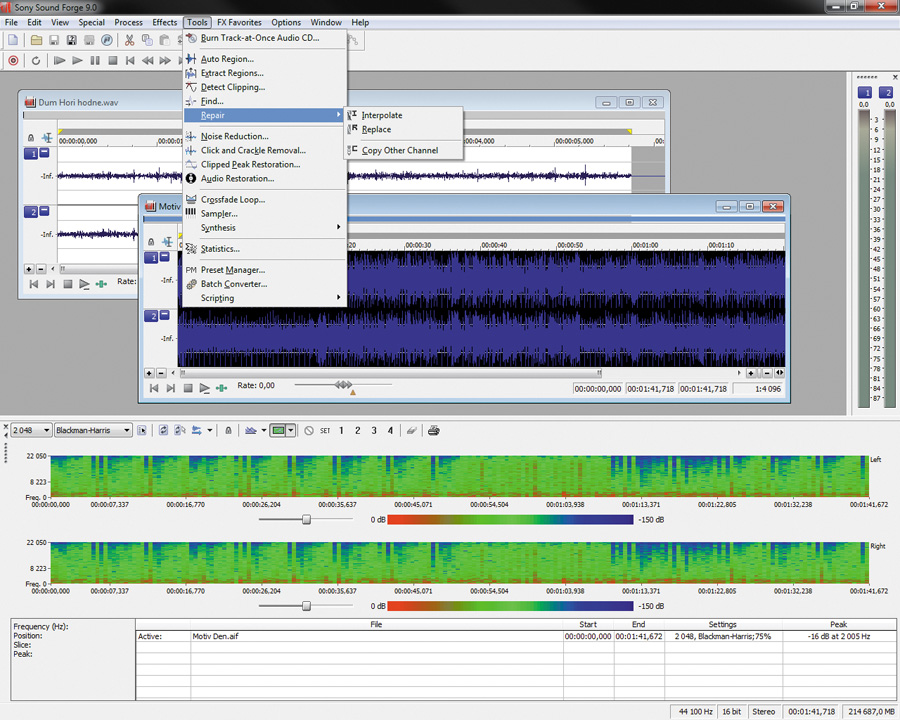
Task: Click the Motiv Den.aif file row
Action: 516,636
